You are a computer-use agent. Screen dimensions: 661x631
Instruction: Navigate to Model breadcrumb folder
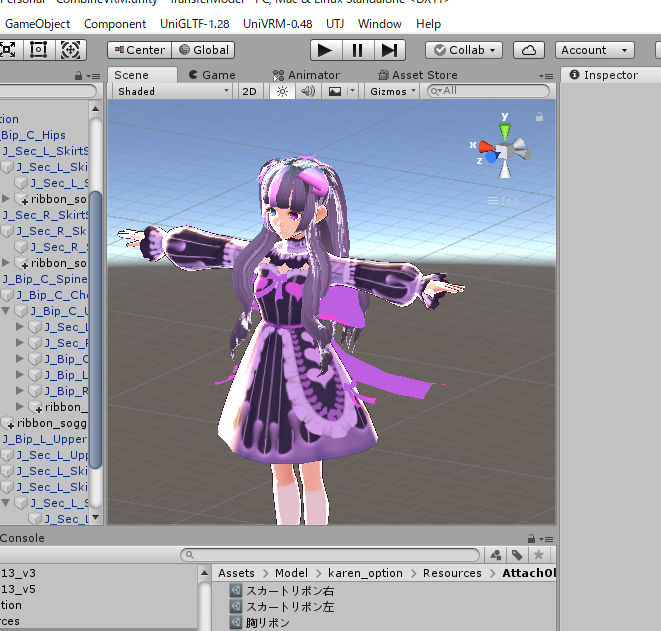pyautogui.click(x=291, y=573)
